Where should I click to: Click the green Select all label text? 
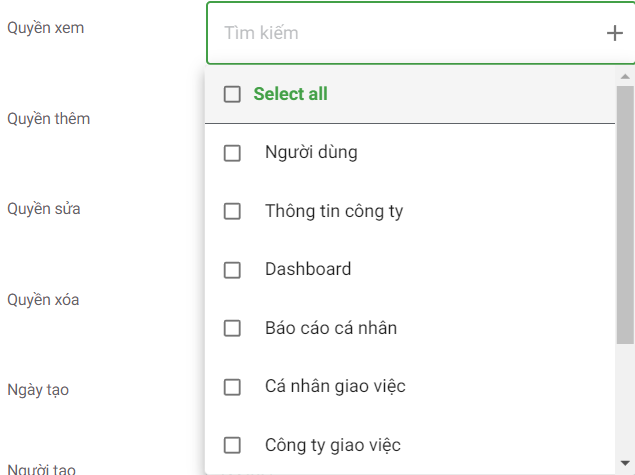(290, 94)
